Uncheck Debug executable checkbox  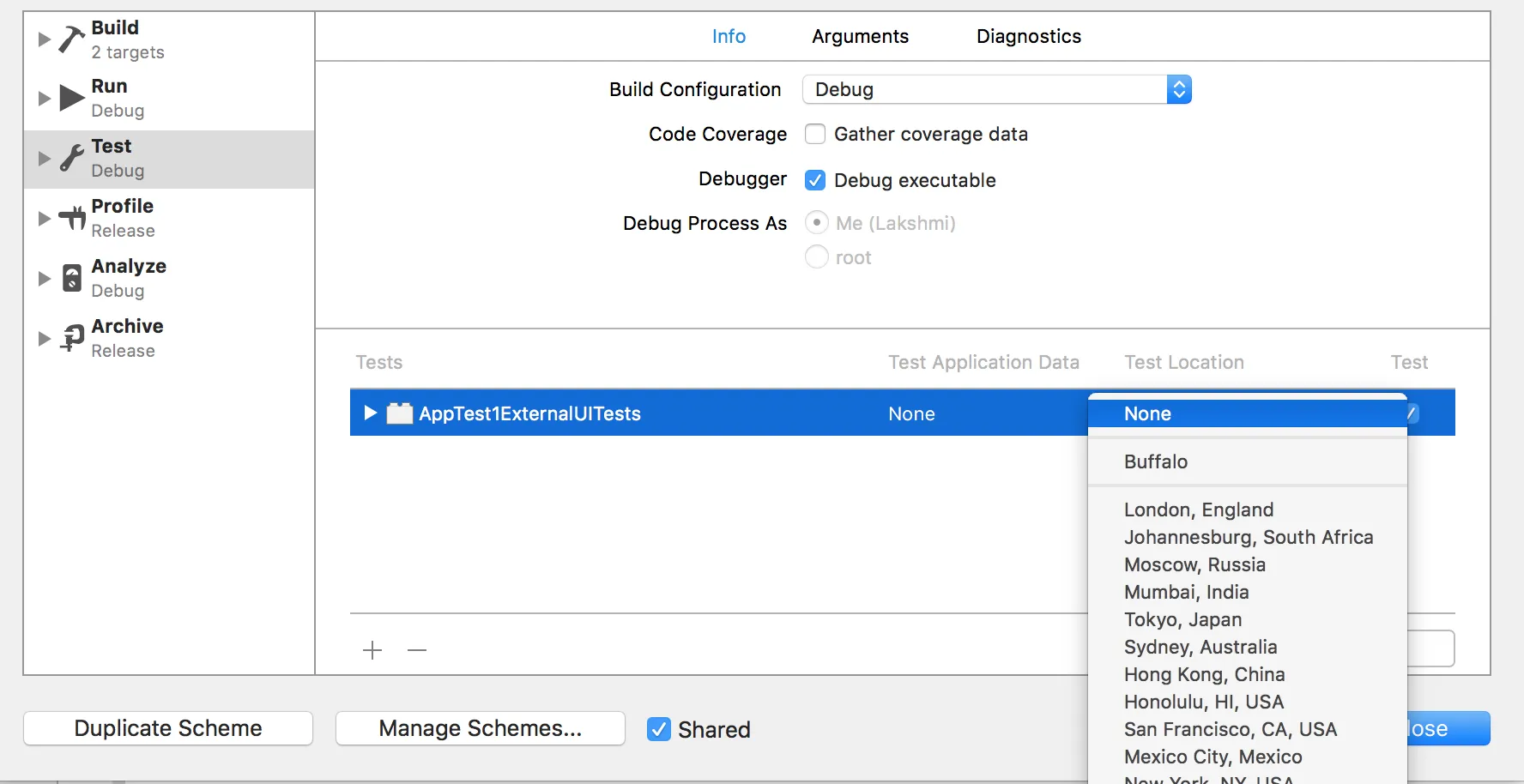pyautogui.click(x=815, y=180)
